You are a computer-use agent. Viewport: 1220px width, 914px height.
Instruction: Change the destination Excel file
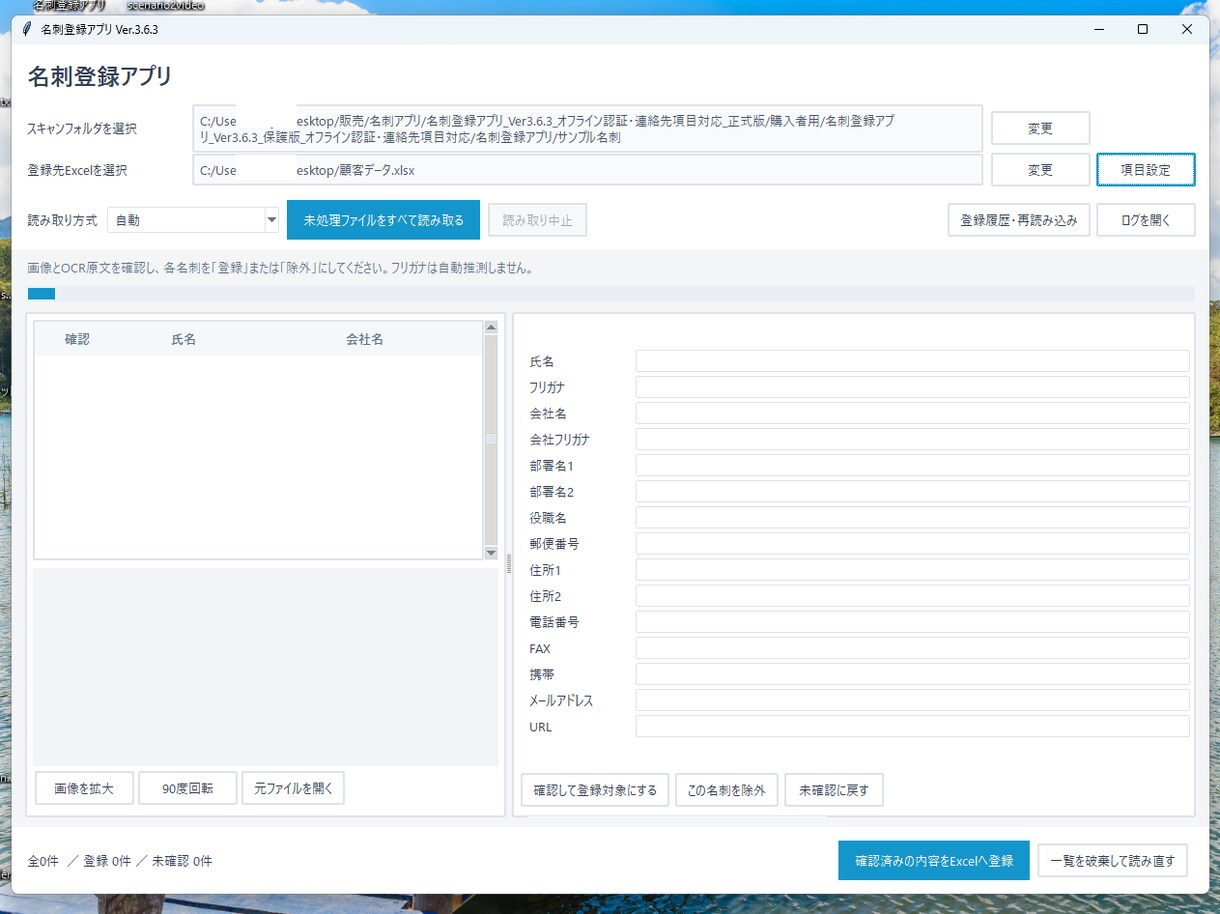point(1040,170)
